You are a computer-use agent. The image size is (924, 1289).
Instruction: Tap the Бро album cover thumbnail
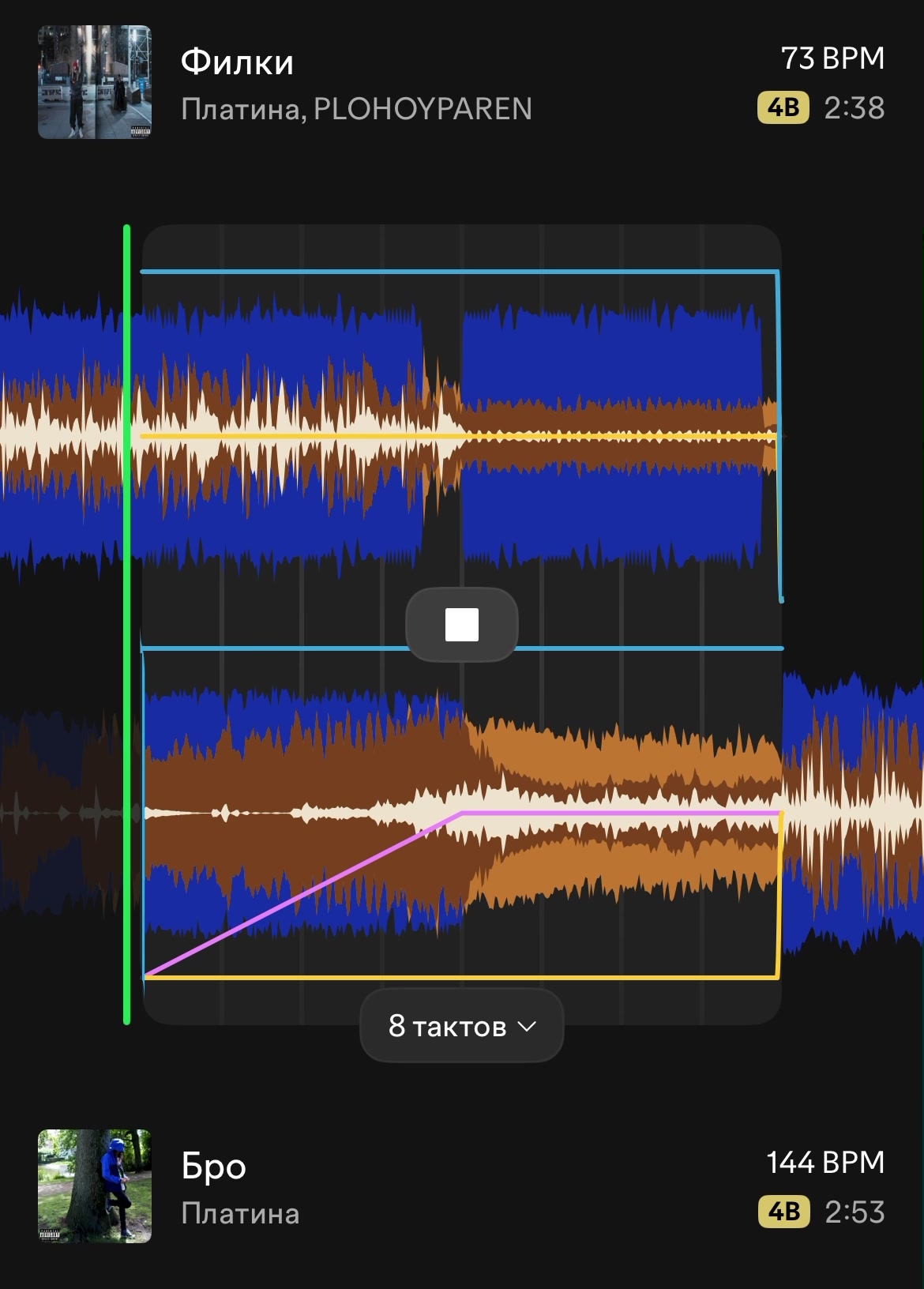pos(95,1186)
